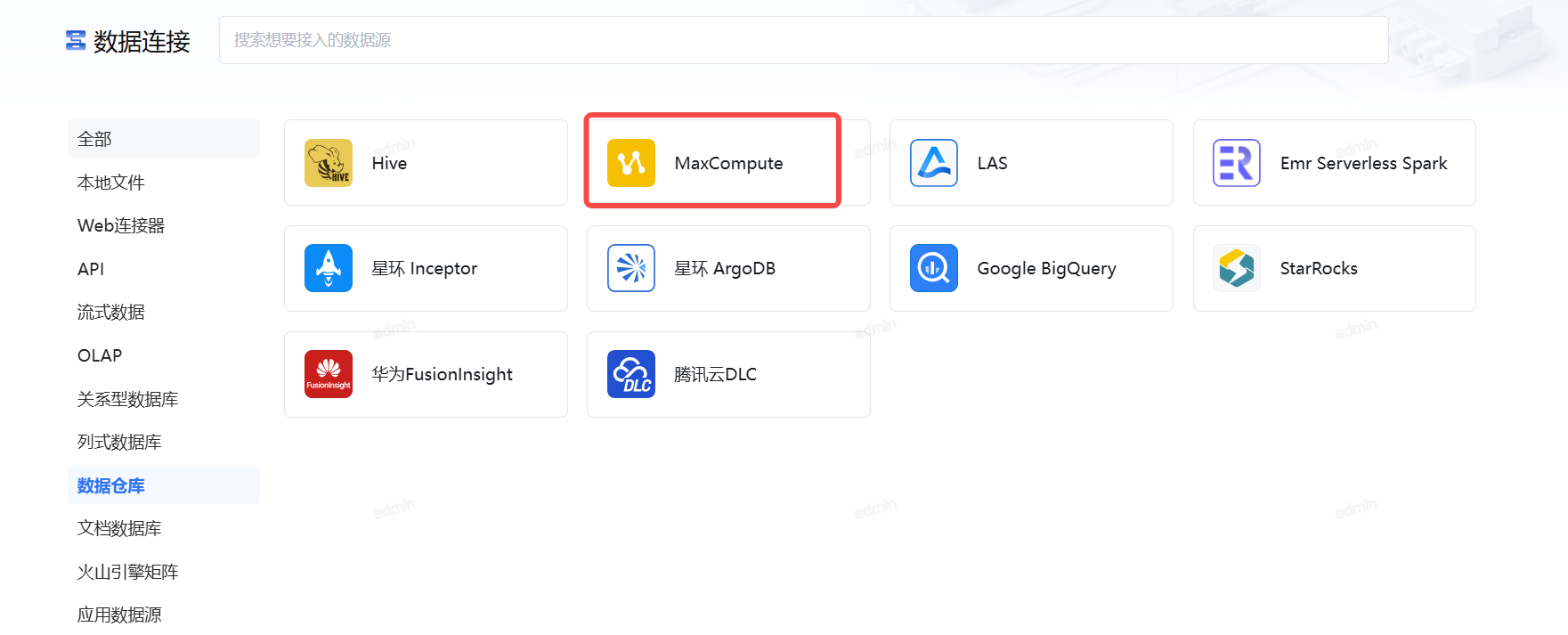Select the API category
1568x635 pixels.
pyautogui.click(x=164, y=269)
